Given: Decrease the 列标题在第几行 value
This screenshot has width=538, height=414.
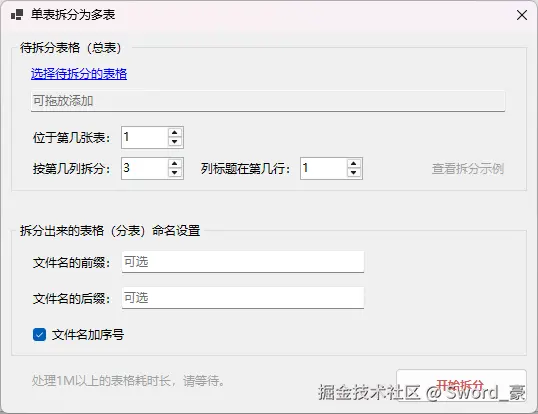Looking at the screenshot, I should tap(354, 173).
